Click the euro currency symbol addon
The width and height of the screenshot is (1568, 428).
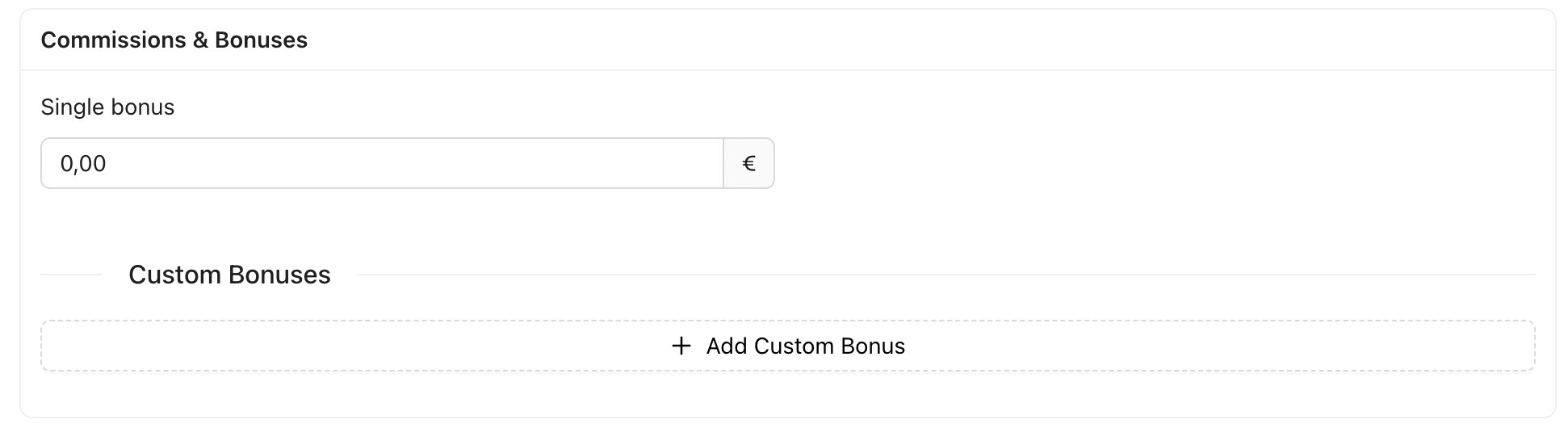tap(748, 164)
